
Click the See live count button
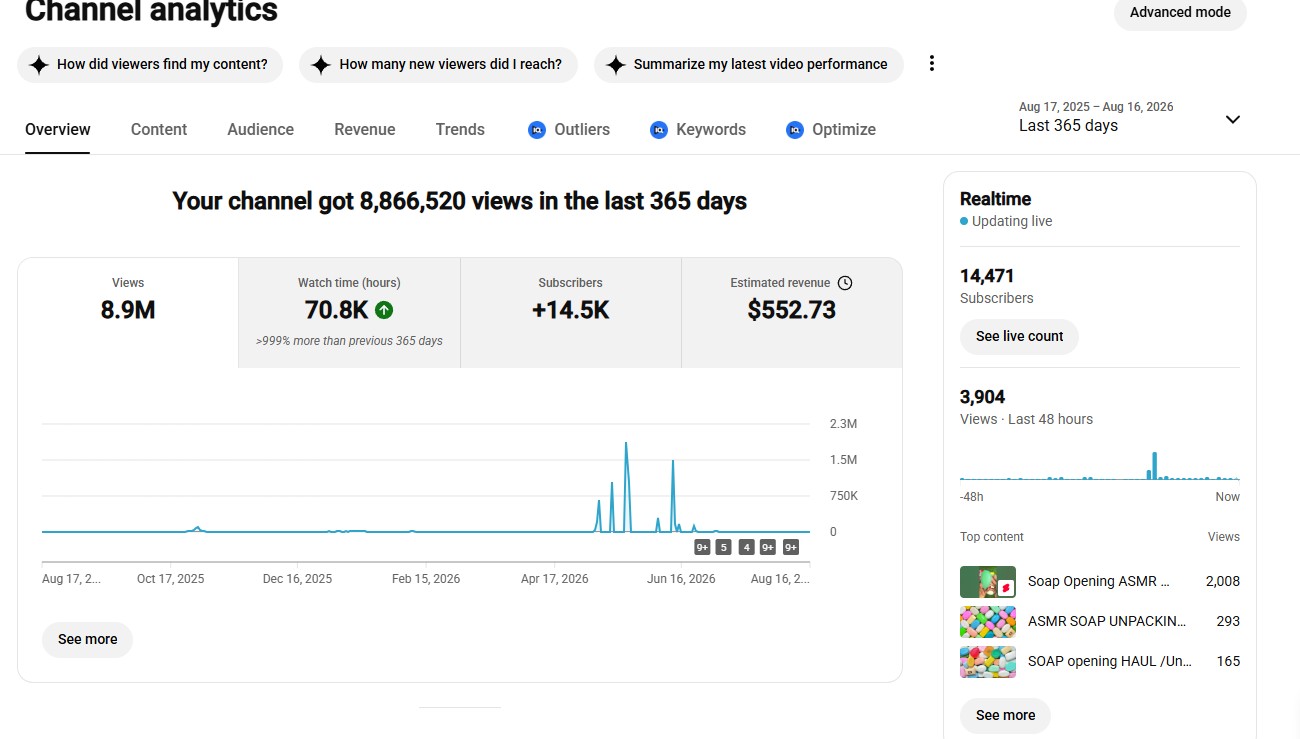[x=1019, y=337]
